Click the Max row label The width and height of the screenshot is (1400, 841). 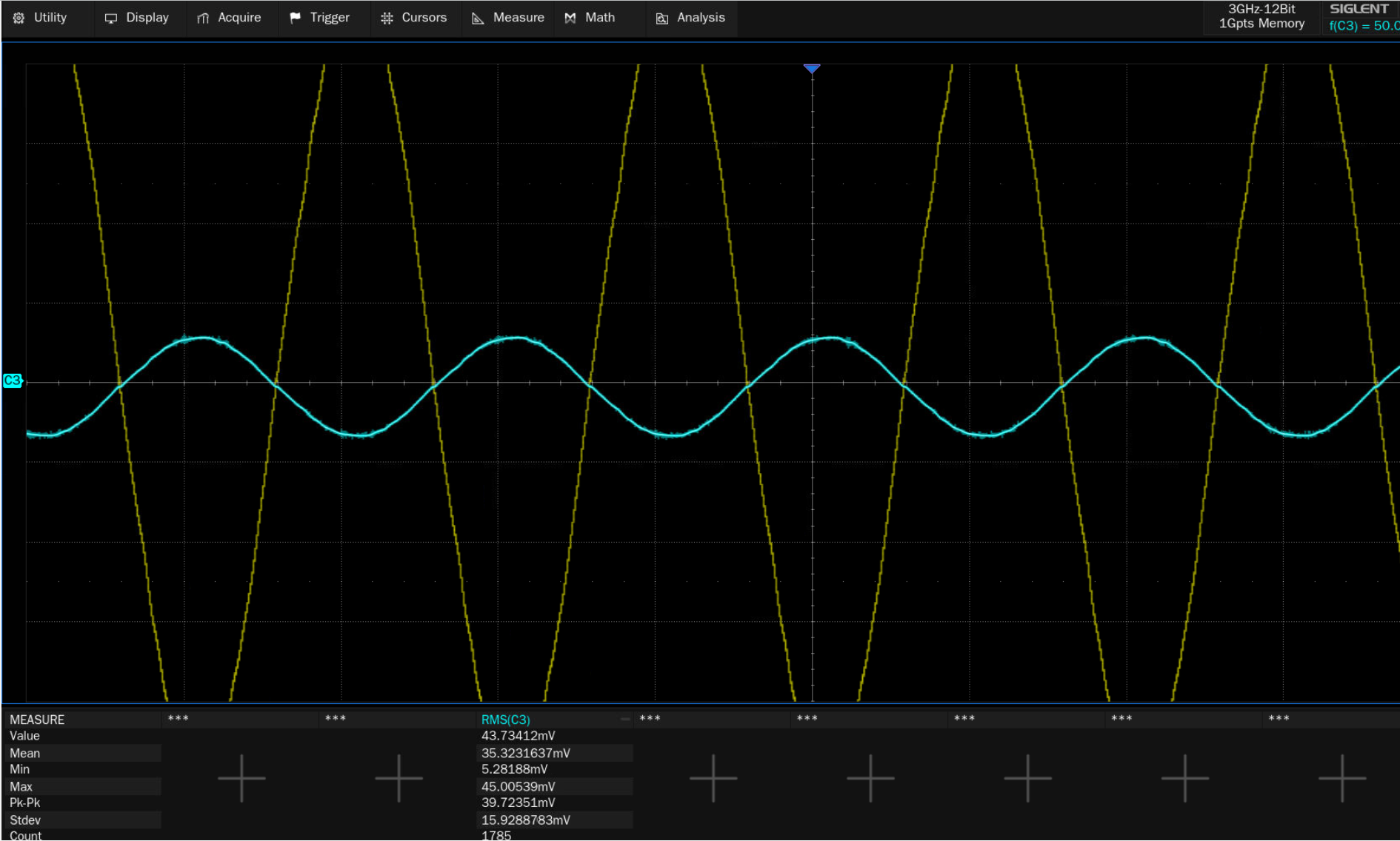[x=21, y=786]
